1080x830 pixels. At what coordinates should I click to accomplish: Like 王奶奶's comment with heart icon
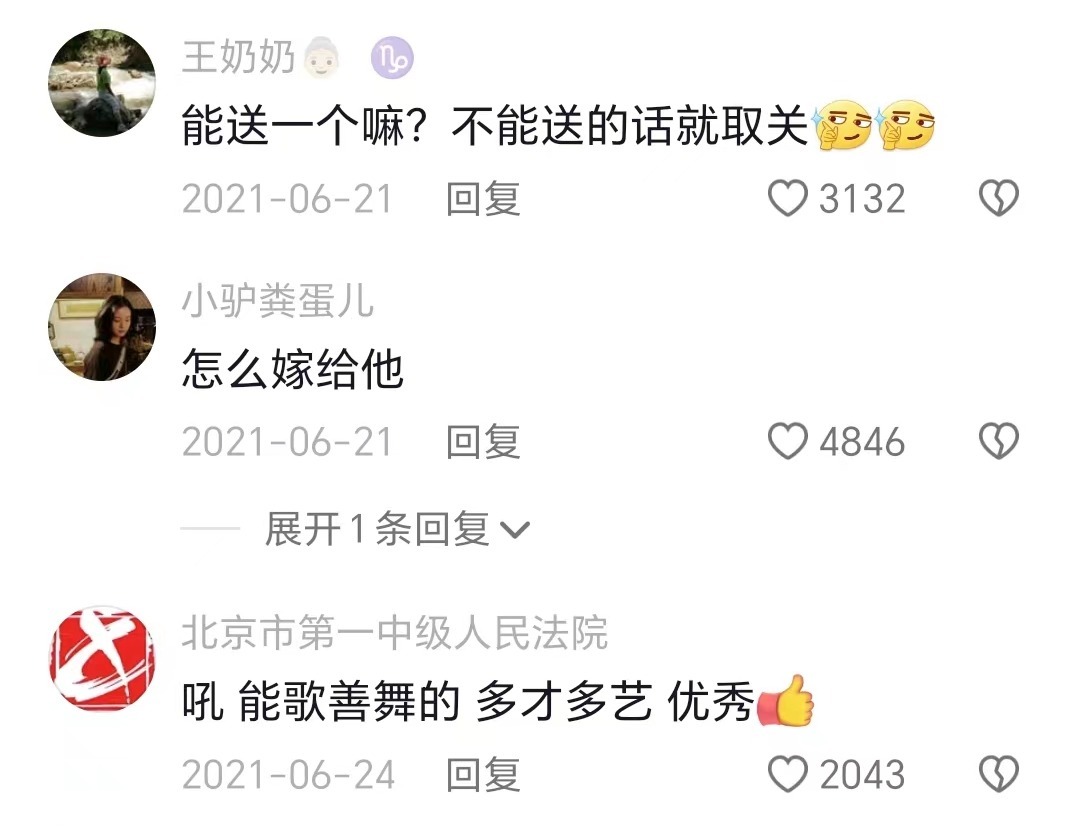[x=787, y=198]
